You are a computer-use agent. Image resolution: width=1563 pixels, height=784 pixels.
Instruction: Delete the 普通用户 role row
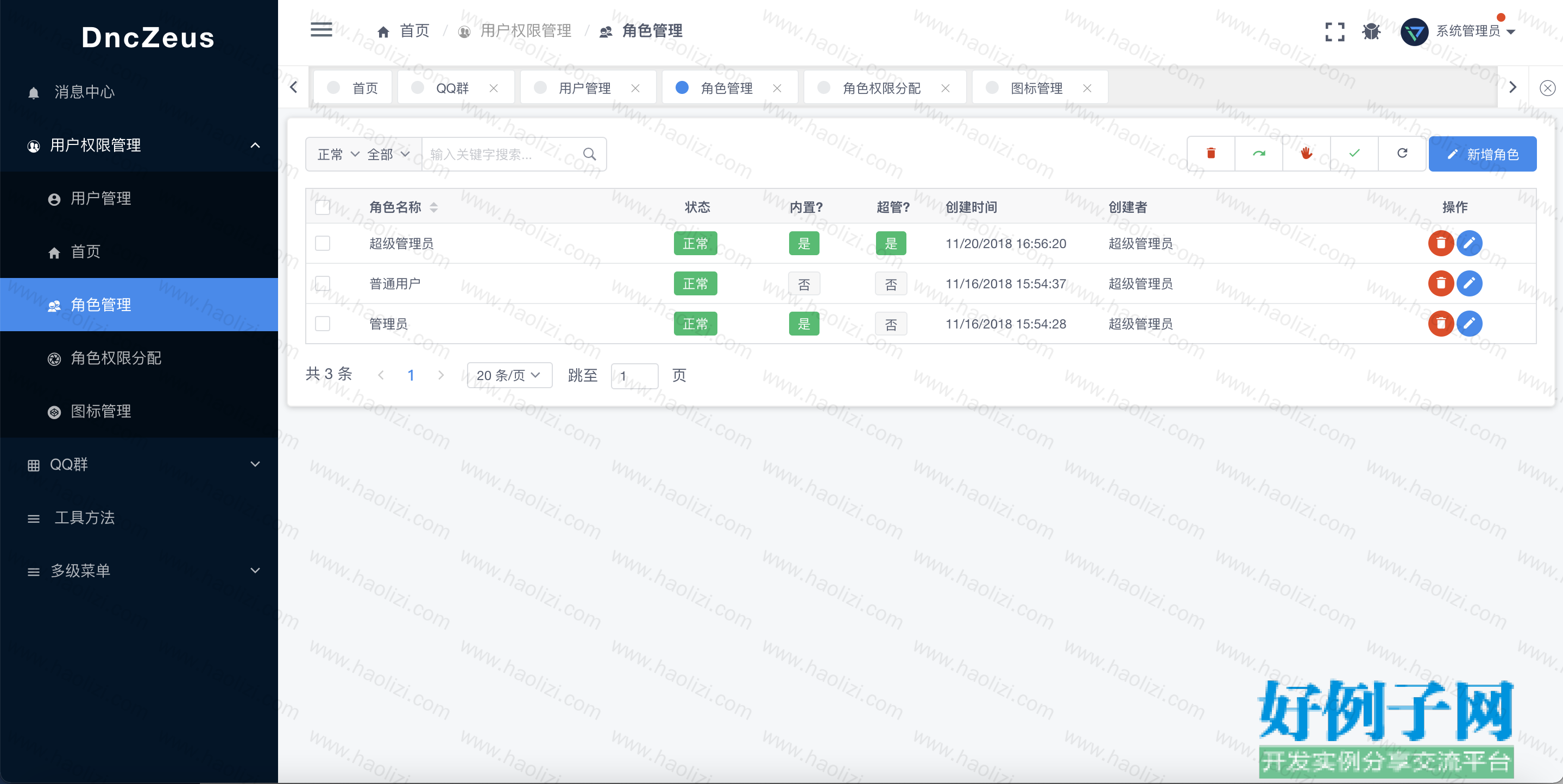pyautogui.click(x=1440, y=283)
